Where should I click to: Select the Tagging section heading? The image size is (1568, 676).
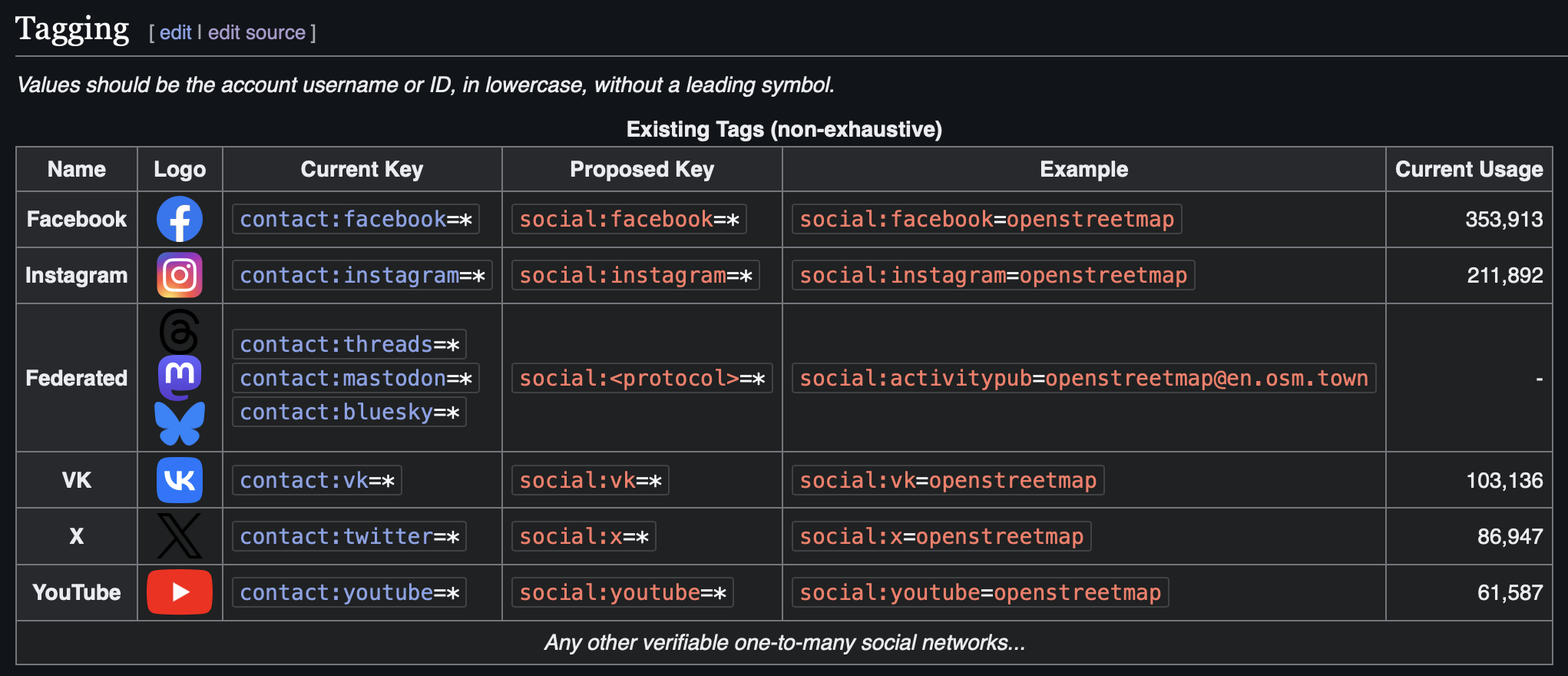[x=72, y=29]
